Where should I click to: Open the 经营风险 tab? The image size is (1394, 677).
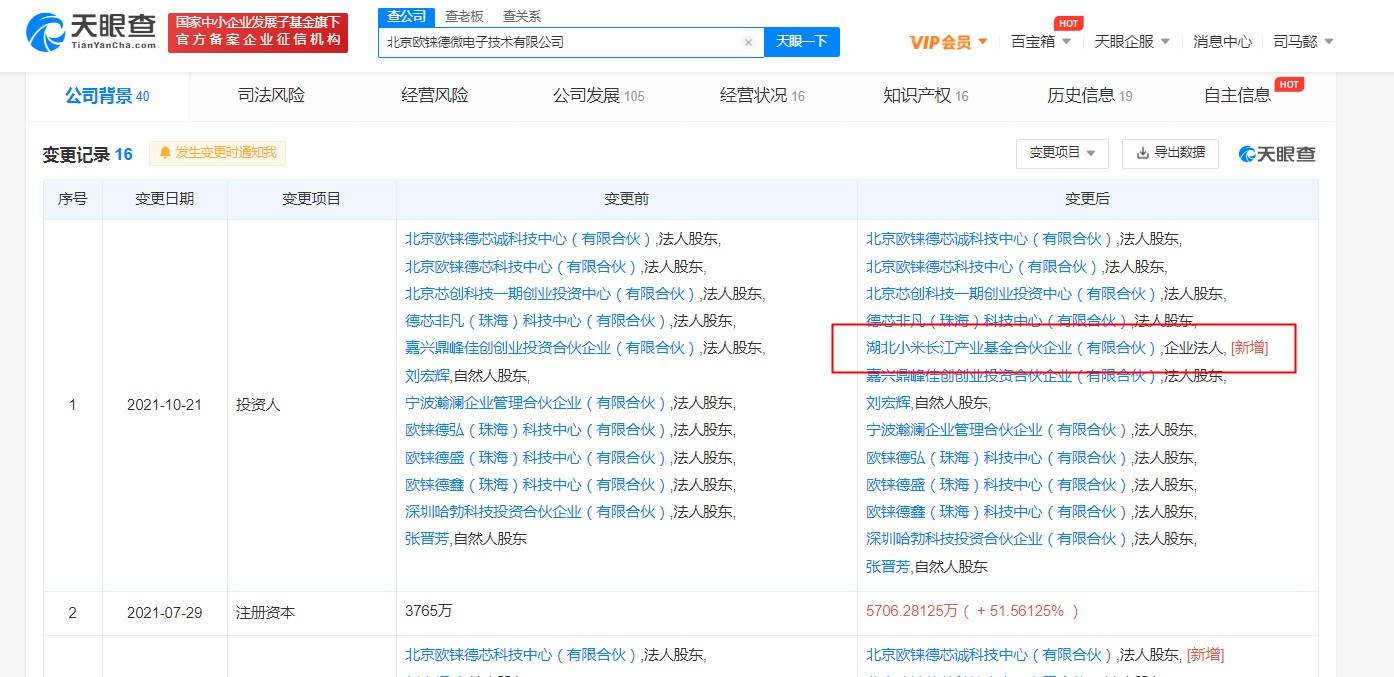pos(435,96)
